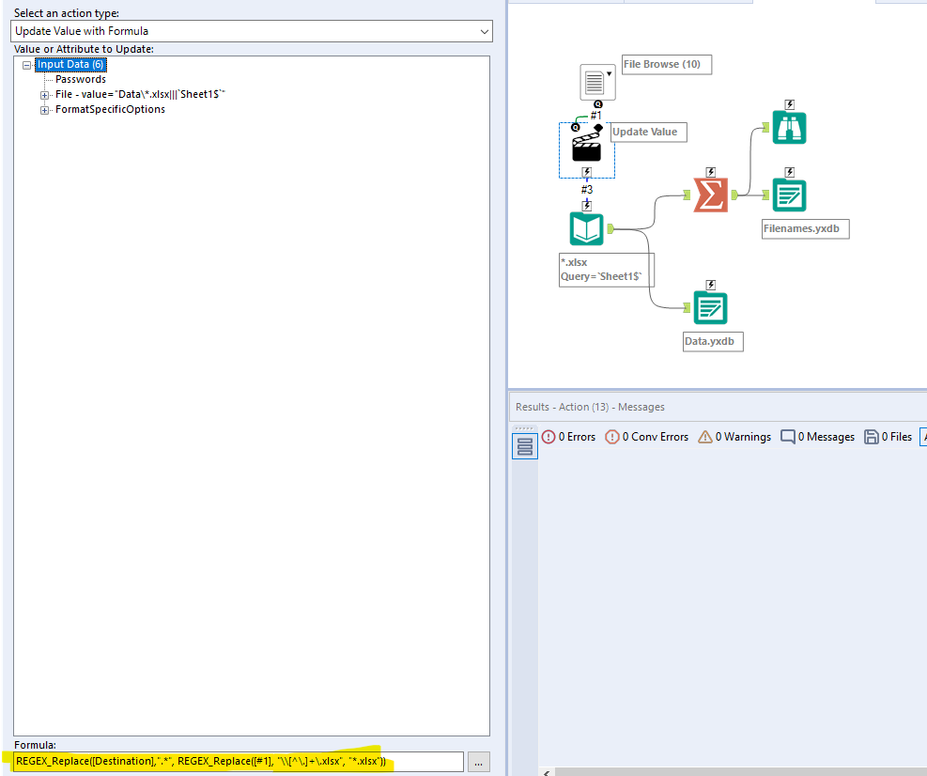Click the #3 connection label
Viewport: 927px width, 776px height.
[x=586, y=190]
